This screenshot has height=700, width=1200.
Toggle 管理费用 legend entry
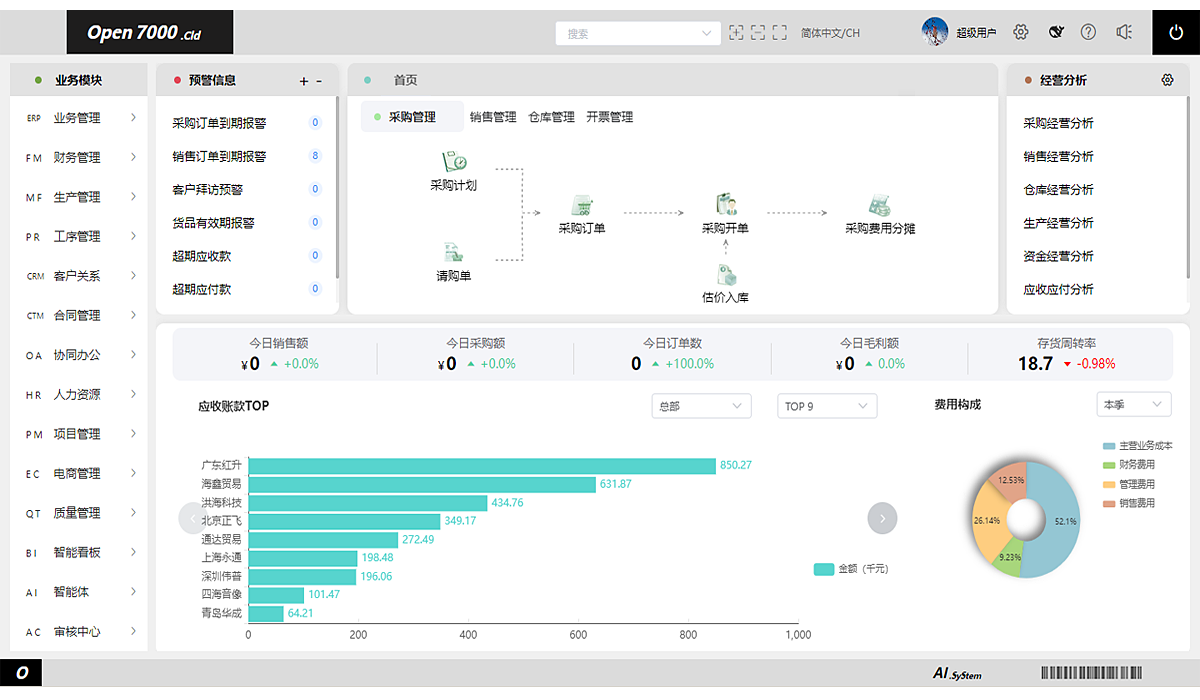pos(1129,484)
